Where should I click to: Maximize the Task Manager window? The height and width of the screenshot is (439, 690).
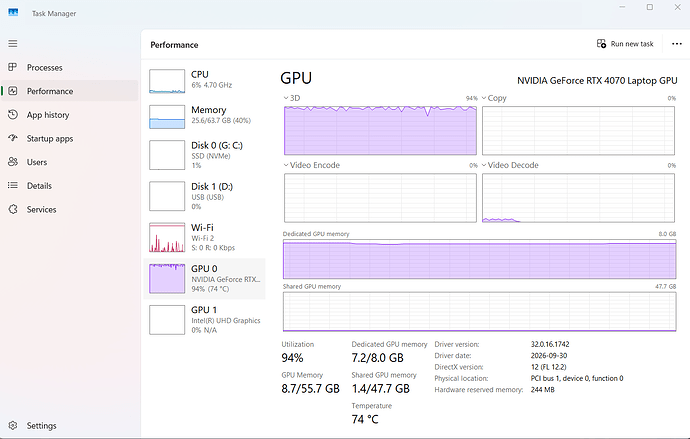coord(650,7)
